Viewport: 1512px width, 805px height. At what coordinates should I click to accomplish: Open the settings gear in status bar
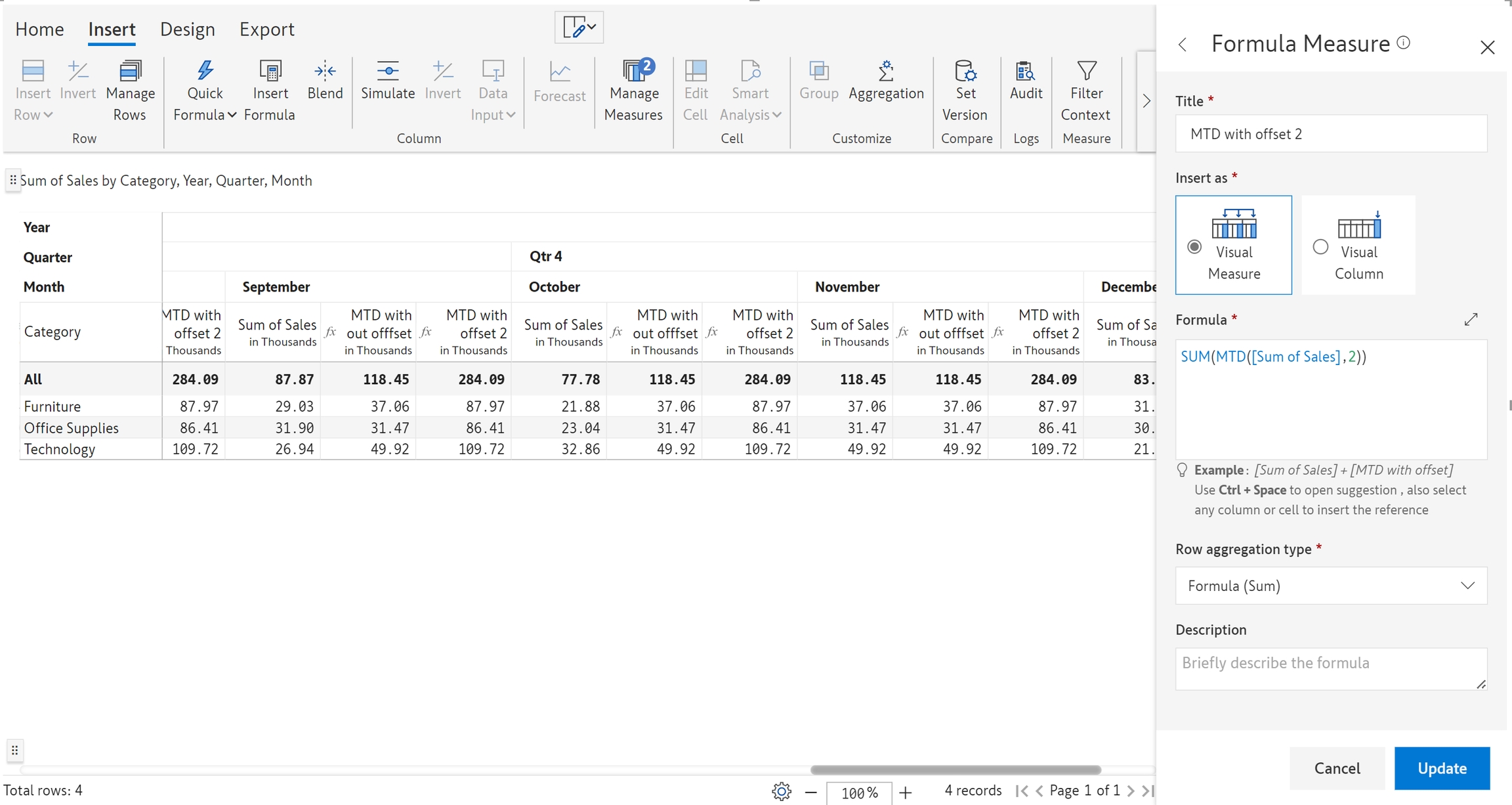(x=782, y=791)
